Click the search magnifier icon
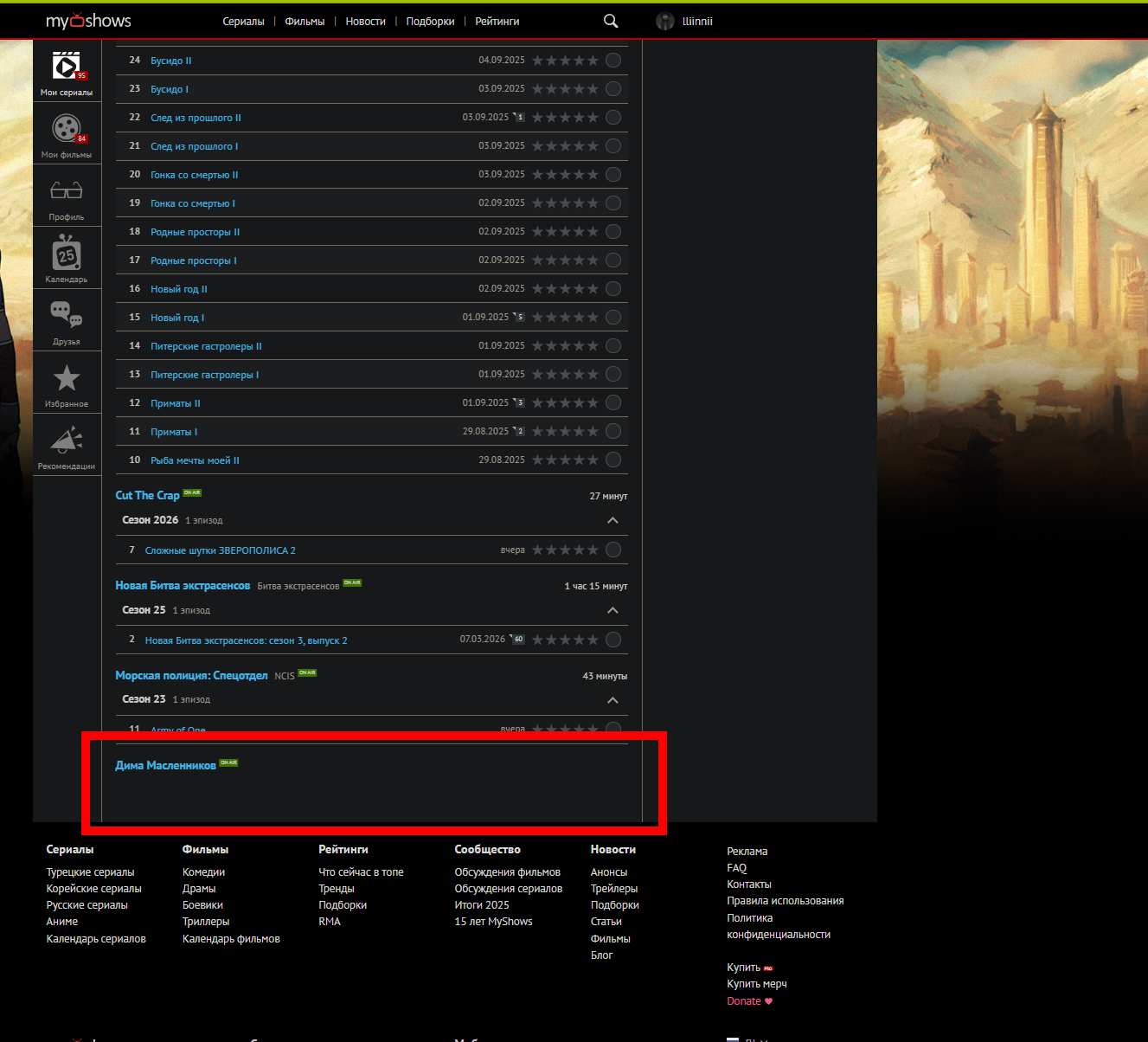 tap(611, 22)
